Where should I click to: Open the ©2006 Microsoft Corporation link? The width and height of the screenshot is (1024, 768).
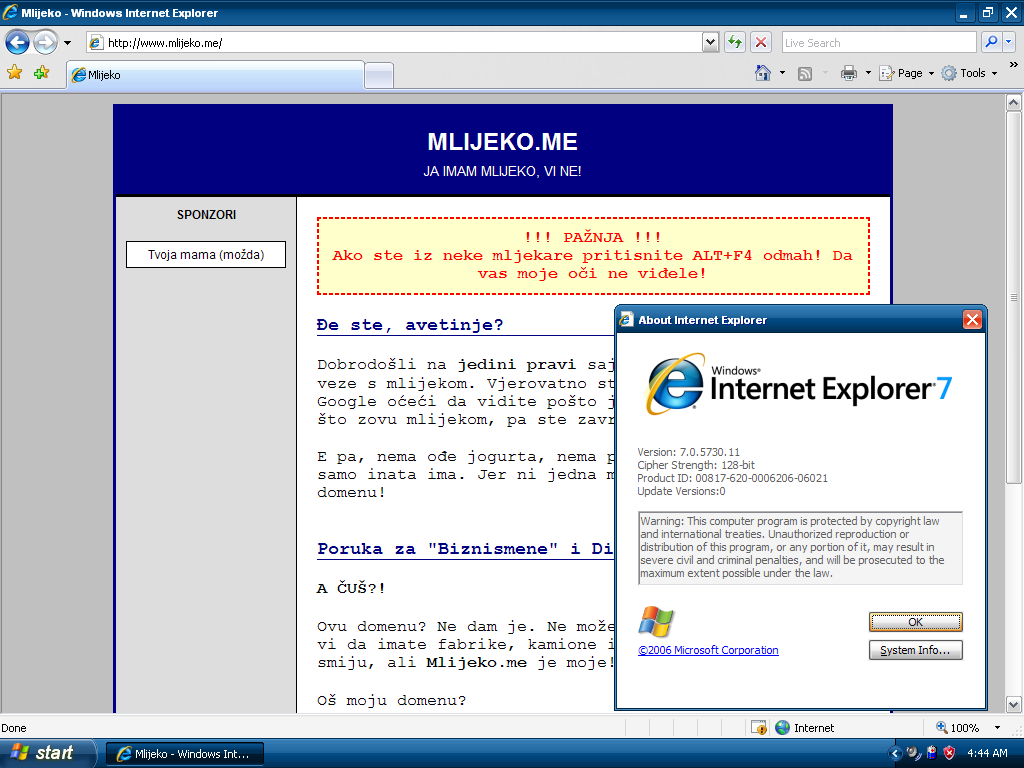click(708, 651)
